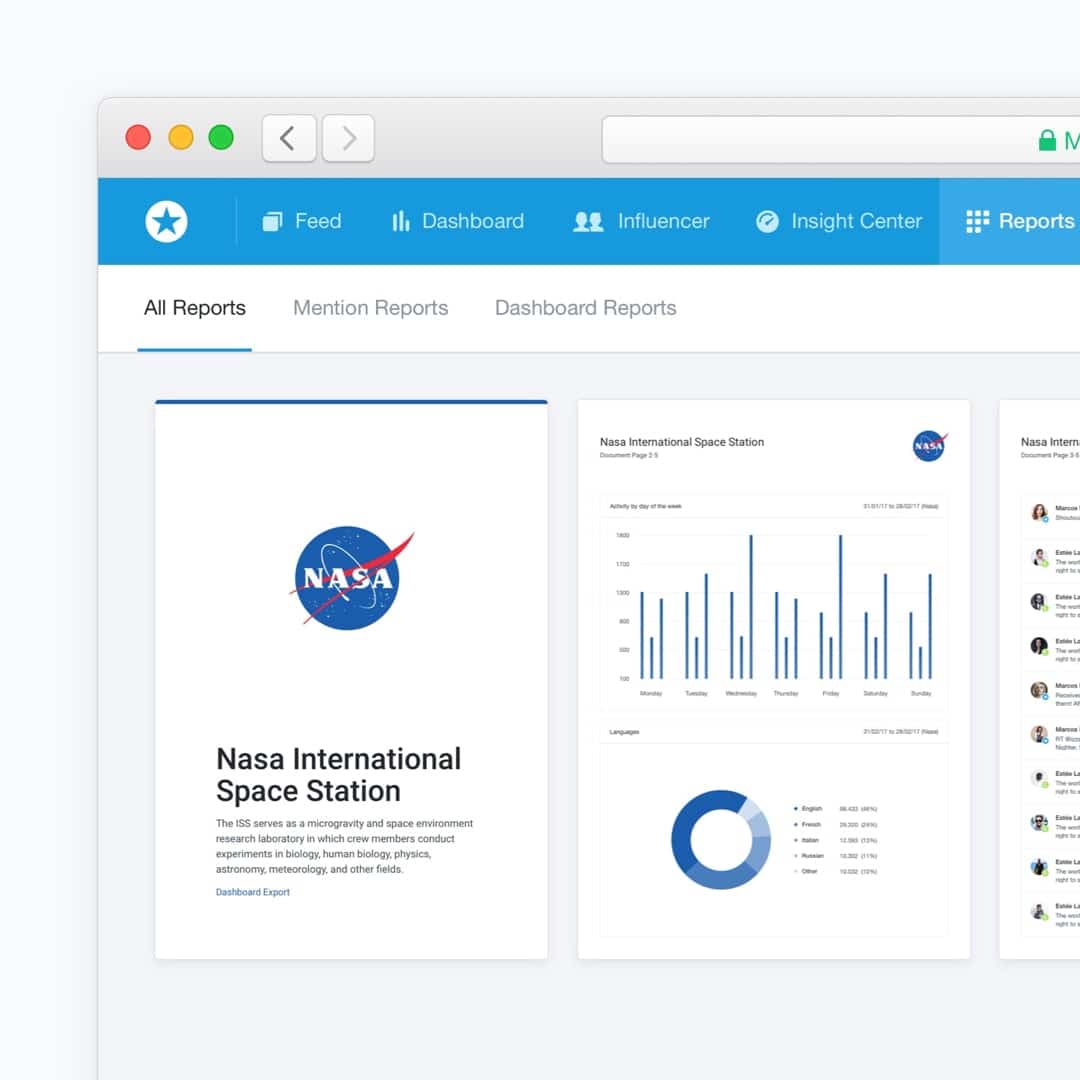The image size is (1080, 1080).
Task: Click the Reports grid icon
Action: click(x=977, y=221)
